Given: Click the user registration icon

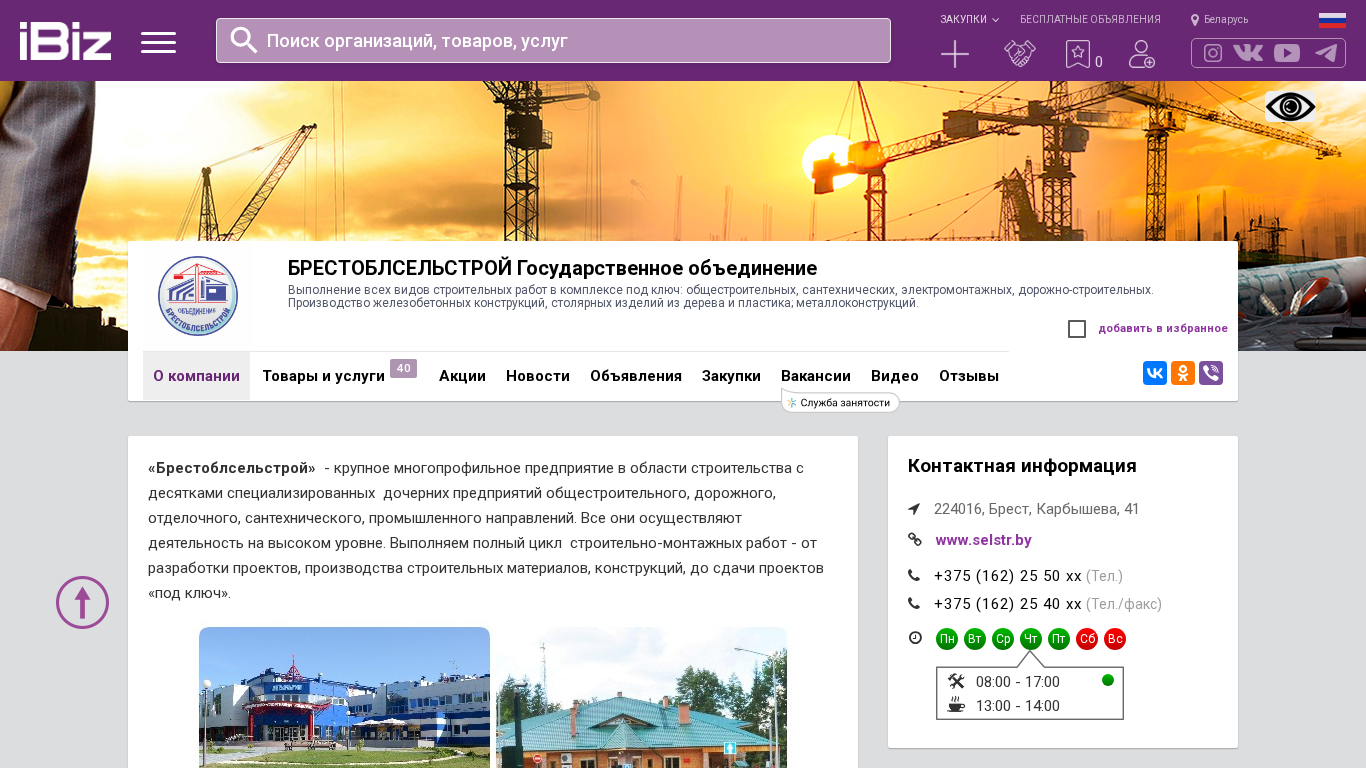Looking at the screenshot, I should 1142,54.
